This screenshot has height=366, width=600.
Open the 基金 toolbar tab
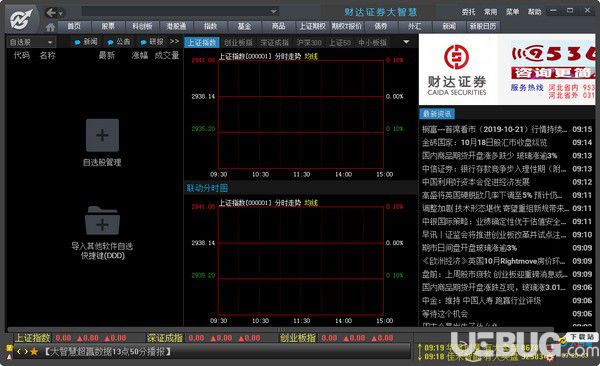pyautogui.click(x=244, y=26)
